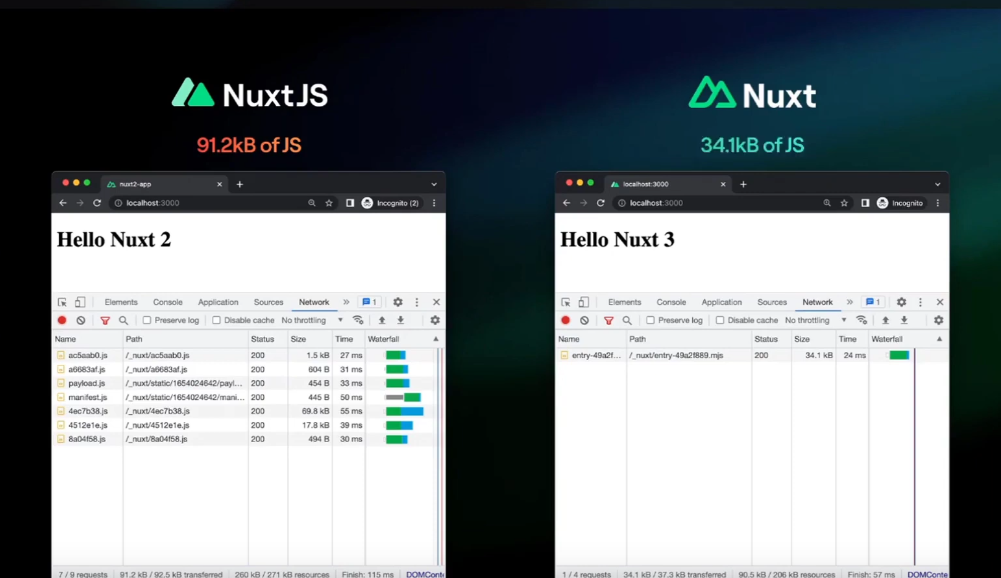Open network conditions icon in Nuxt 3 DevTools
This screenshot has height=578, width=1001.
click(862, 320)
